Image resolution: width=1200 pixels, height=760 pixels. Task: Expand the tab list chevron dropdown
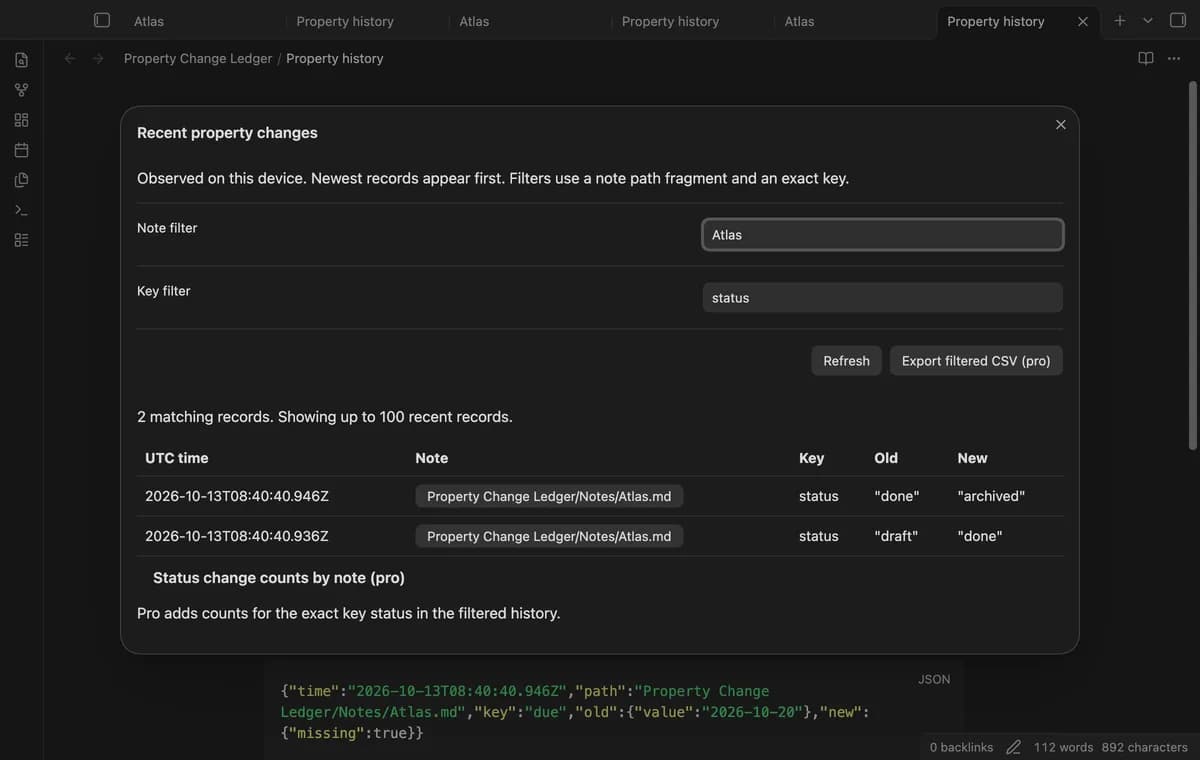(x=1148, y=20)
